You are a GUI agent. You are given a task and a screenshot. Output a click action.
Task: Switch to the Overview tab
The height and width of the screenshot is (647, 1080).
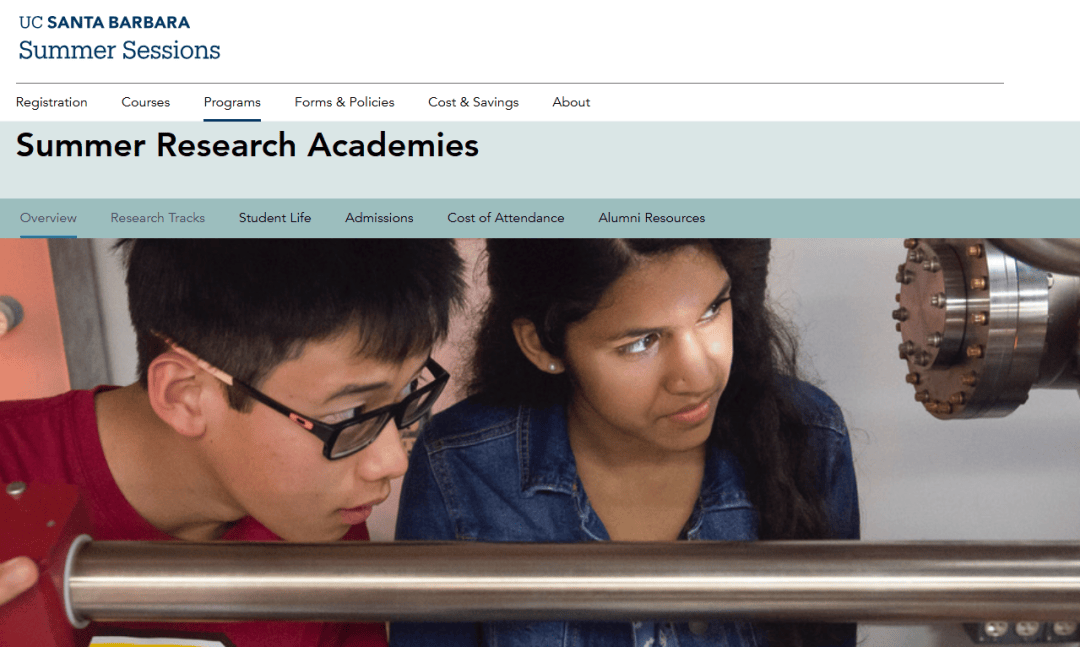point(48,218)
